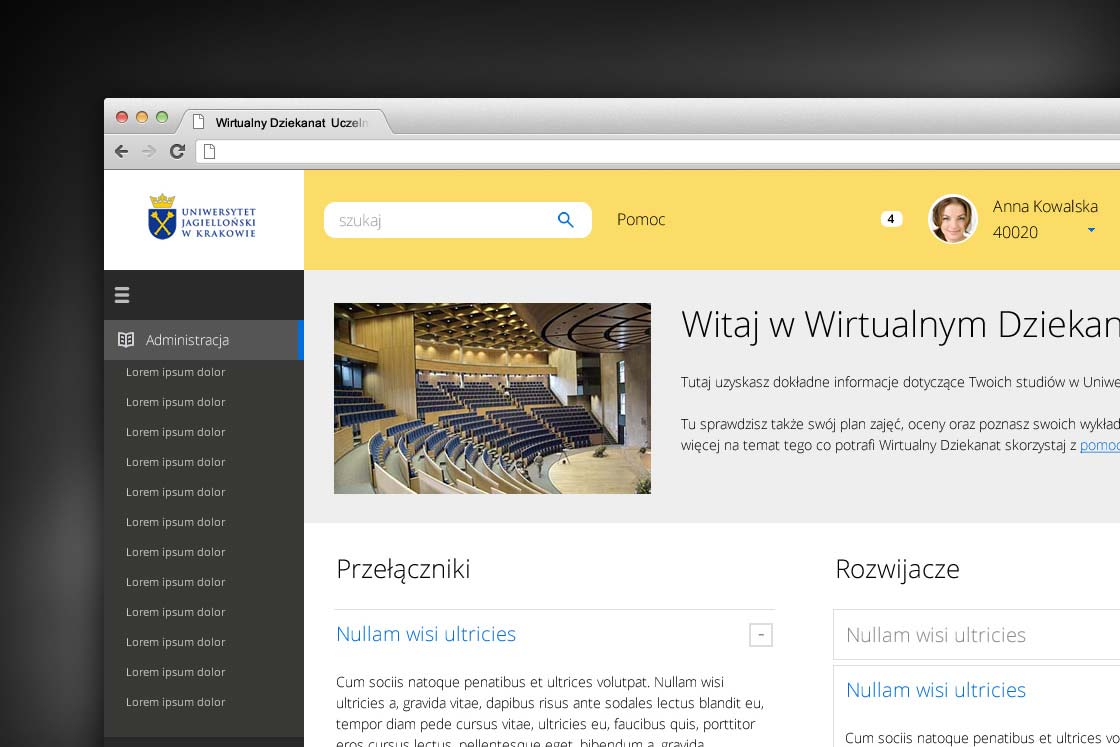Follow the pomoc hyperlink in welcome text

pos(1099,445)
